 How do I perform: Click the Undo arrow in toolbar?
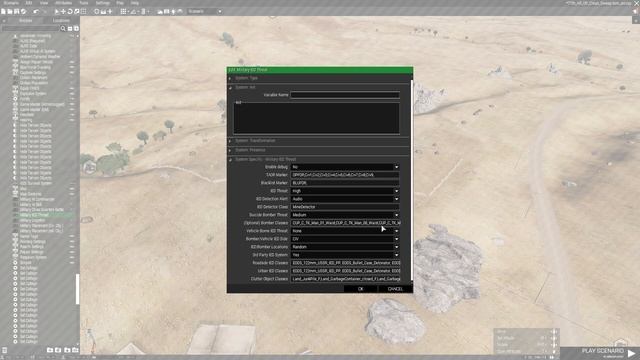point(36,11)
